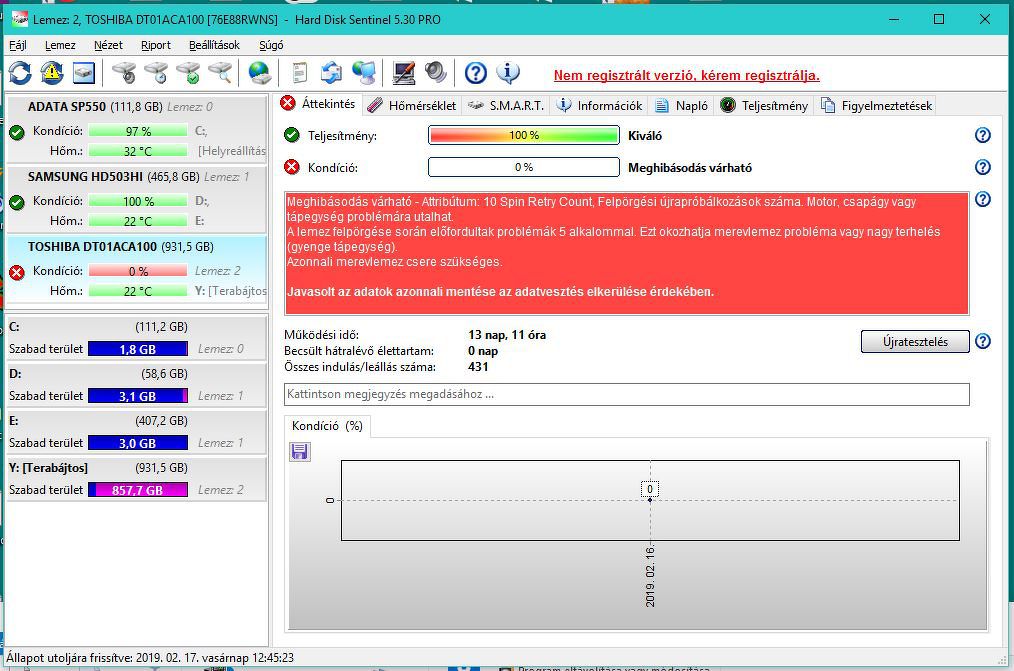The height and width of the screenshot is (671, 1014).
Task: Click the help icon beside red warning box
Action: [982, 199]
